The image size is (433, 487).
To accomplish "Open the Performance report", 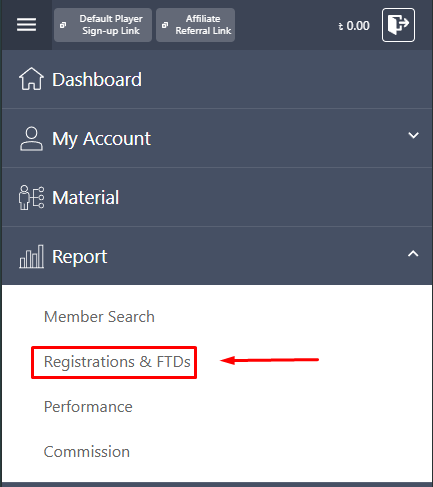I will (88, 407).
